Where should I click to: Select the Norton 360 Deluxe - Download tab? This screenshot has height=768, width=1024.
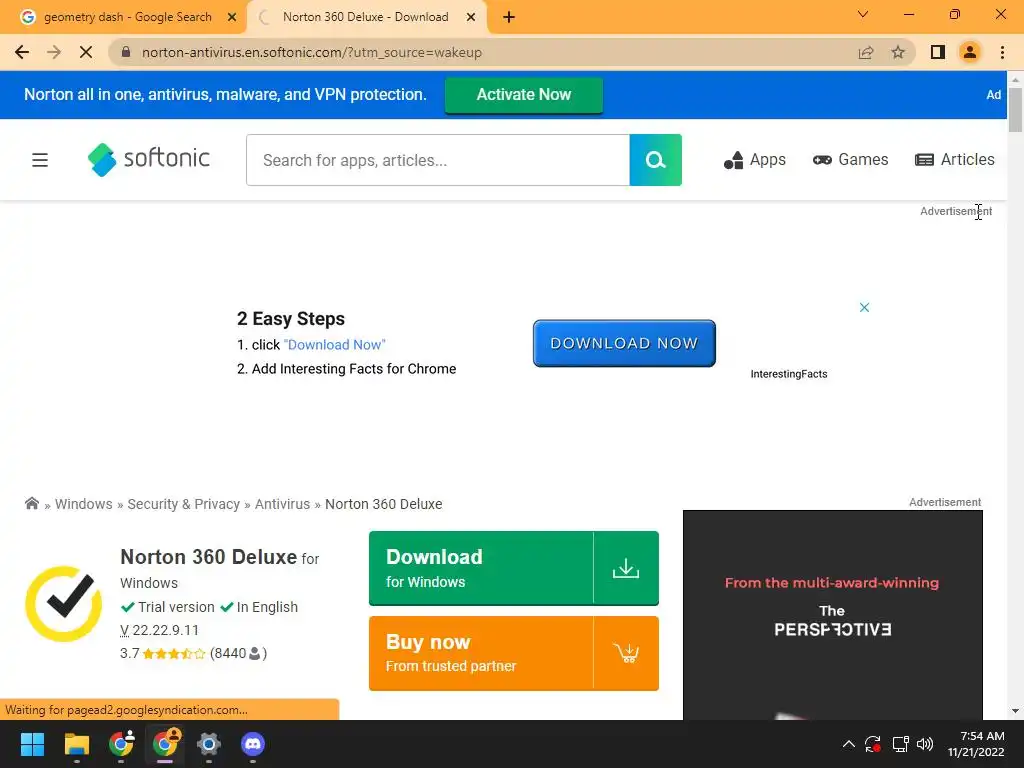coord(366,17)
